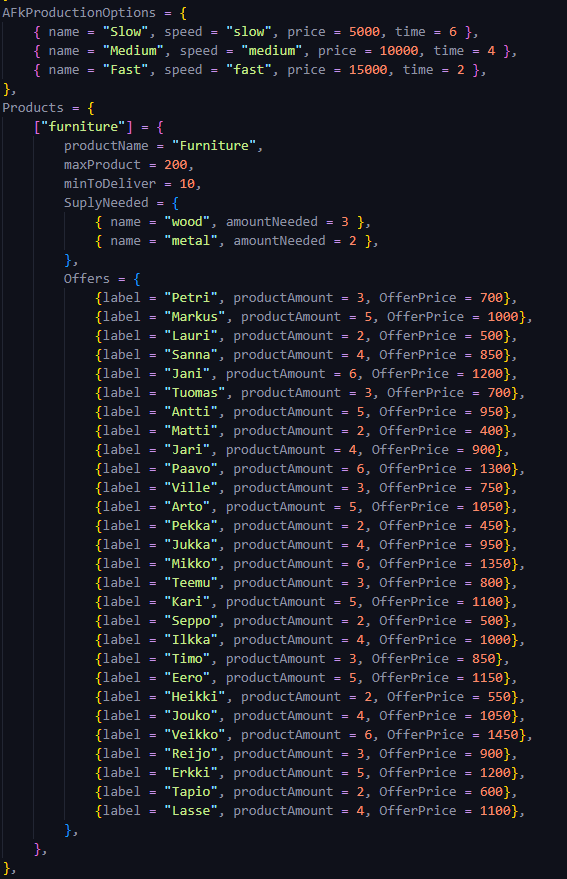Click the productName "Furniture" string
Viewport: 567px width, 879px height.
[x=214, y=146]
